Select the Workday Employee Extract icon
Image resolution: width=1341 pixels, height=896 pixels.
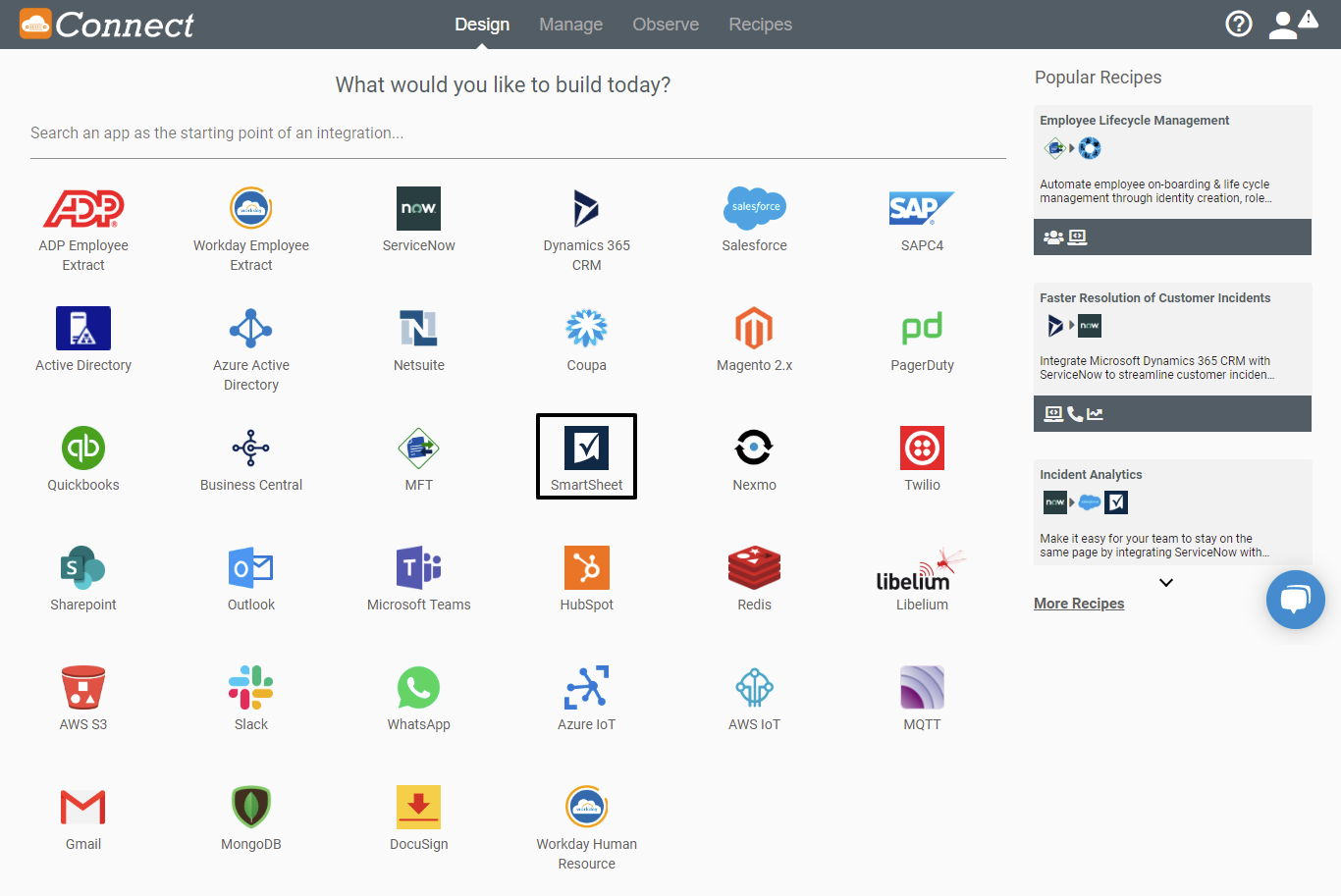251,208
